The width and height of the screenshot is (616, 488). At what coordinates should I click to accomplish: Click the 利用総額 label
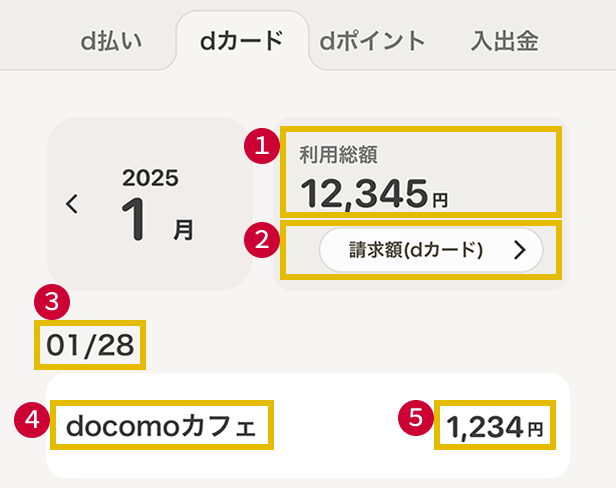pyautogui.click(x=338, y=154)
